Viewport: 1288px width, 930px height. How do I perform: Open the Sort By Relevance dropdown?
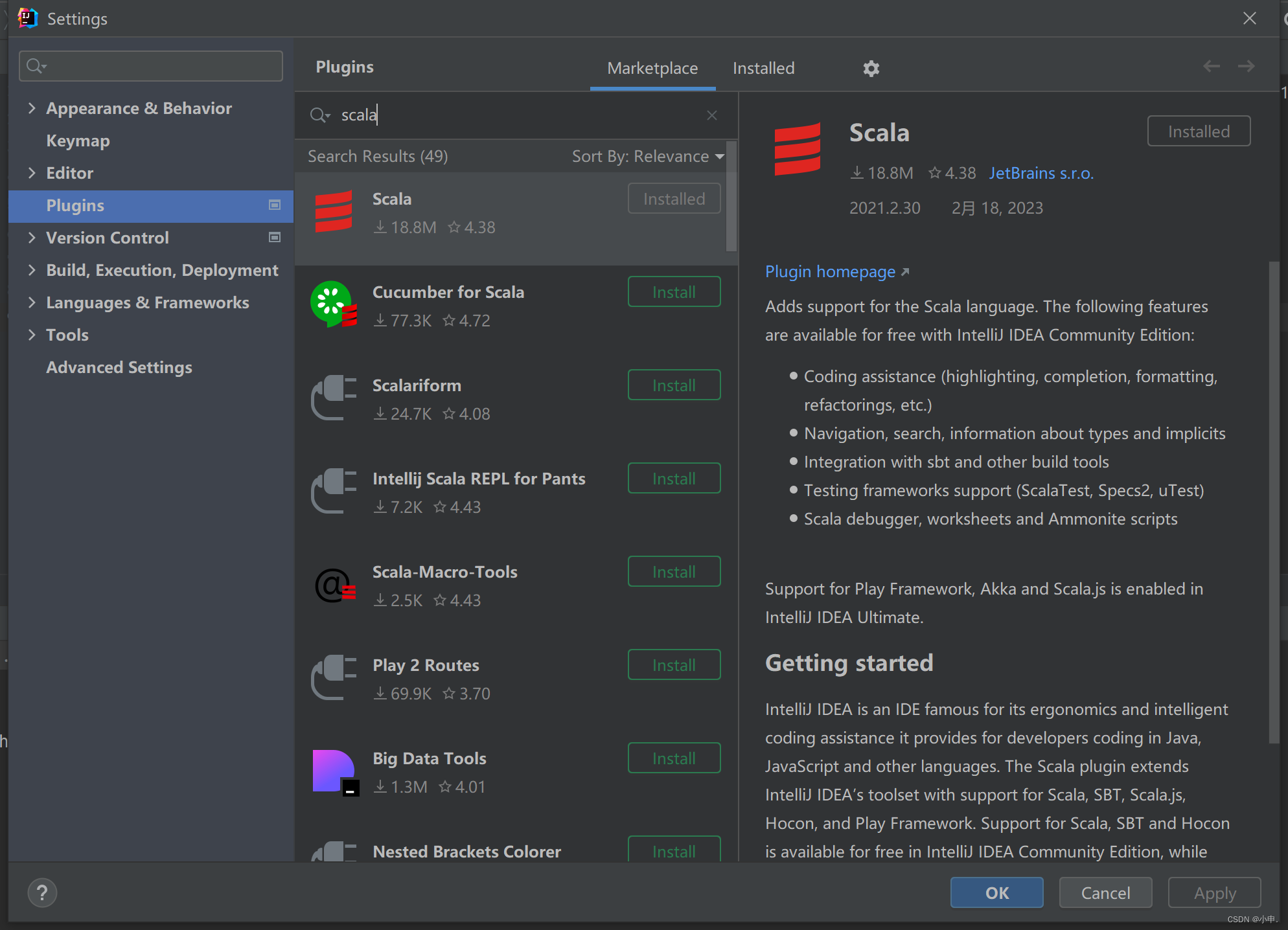[x=648, y=156]
